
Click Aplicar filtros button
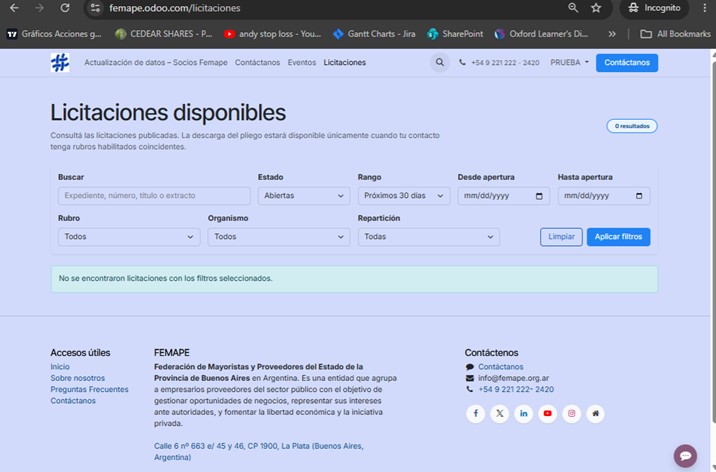[618, 237]
